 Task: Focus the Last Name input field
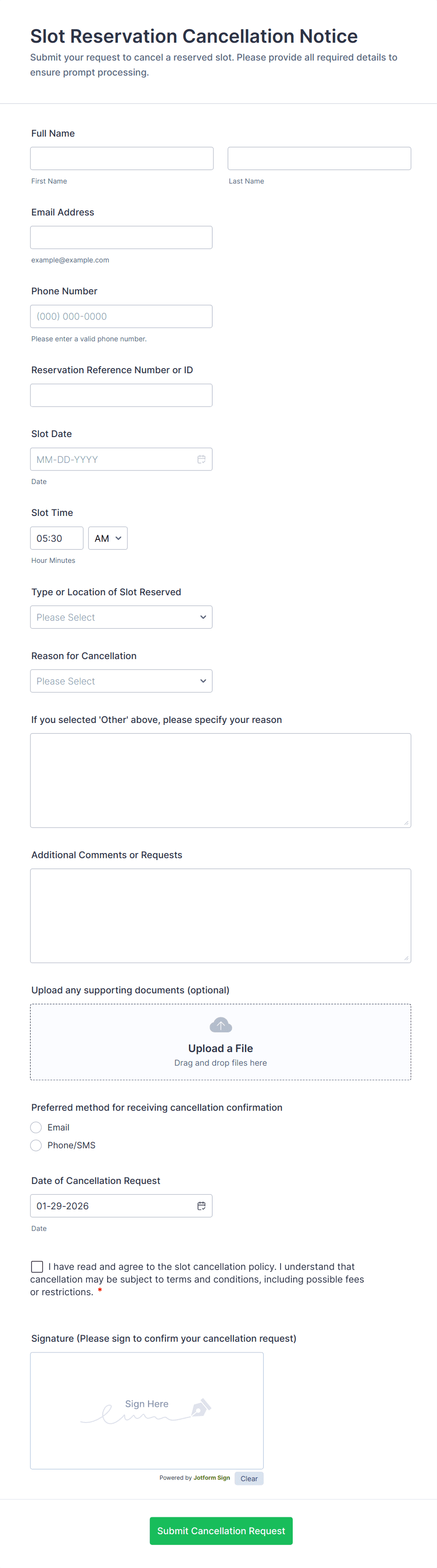[320, 158]
